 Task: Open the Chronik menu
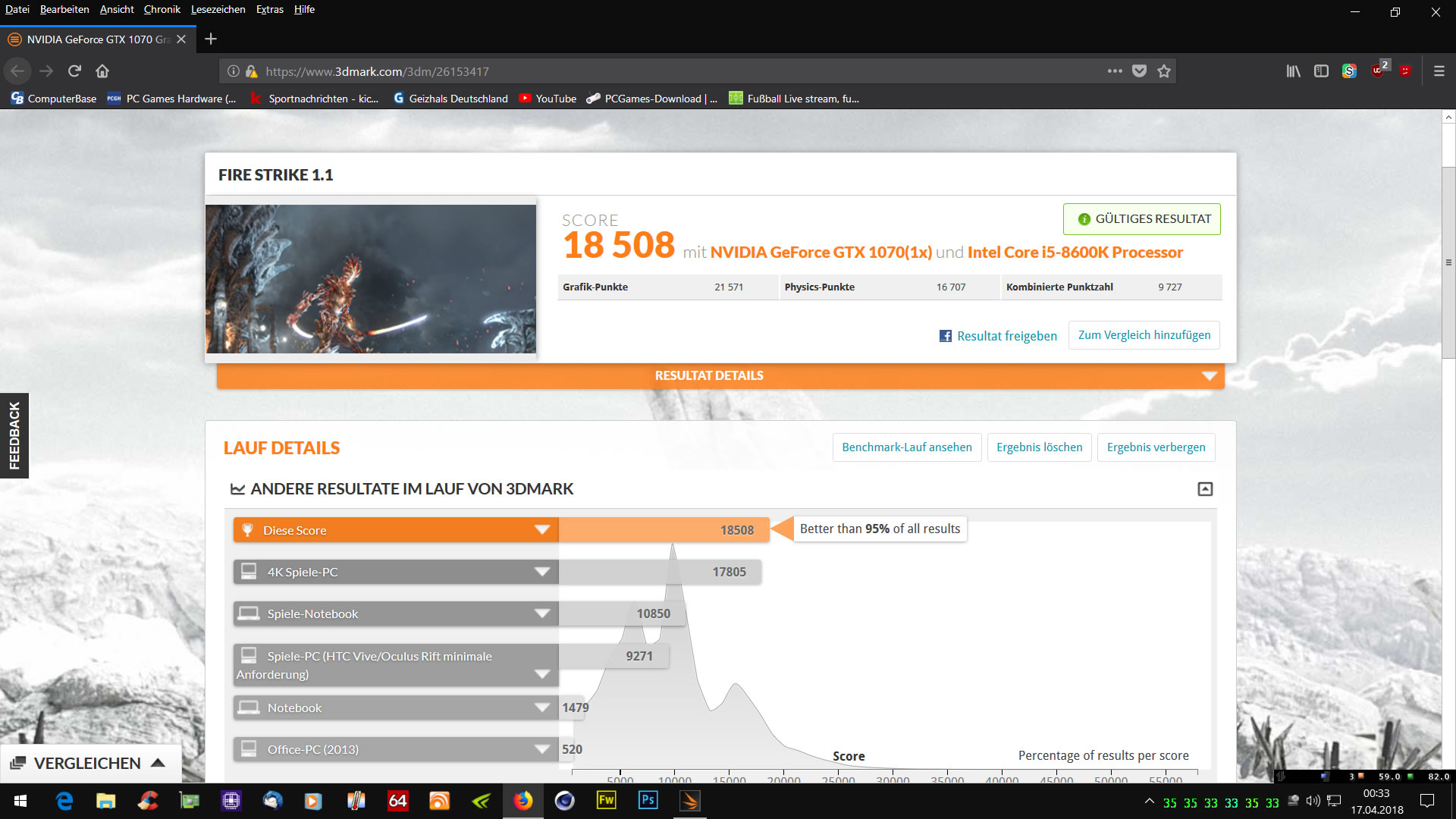[162, 9]
